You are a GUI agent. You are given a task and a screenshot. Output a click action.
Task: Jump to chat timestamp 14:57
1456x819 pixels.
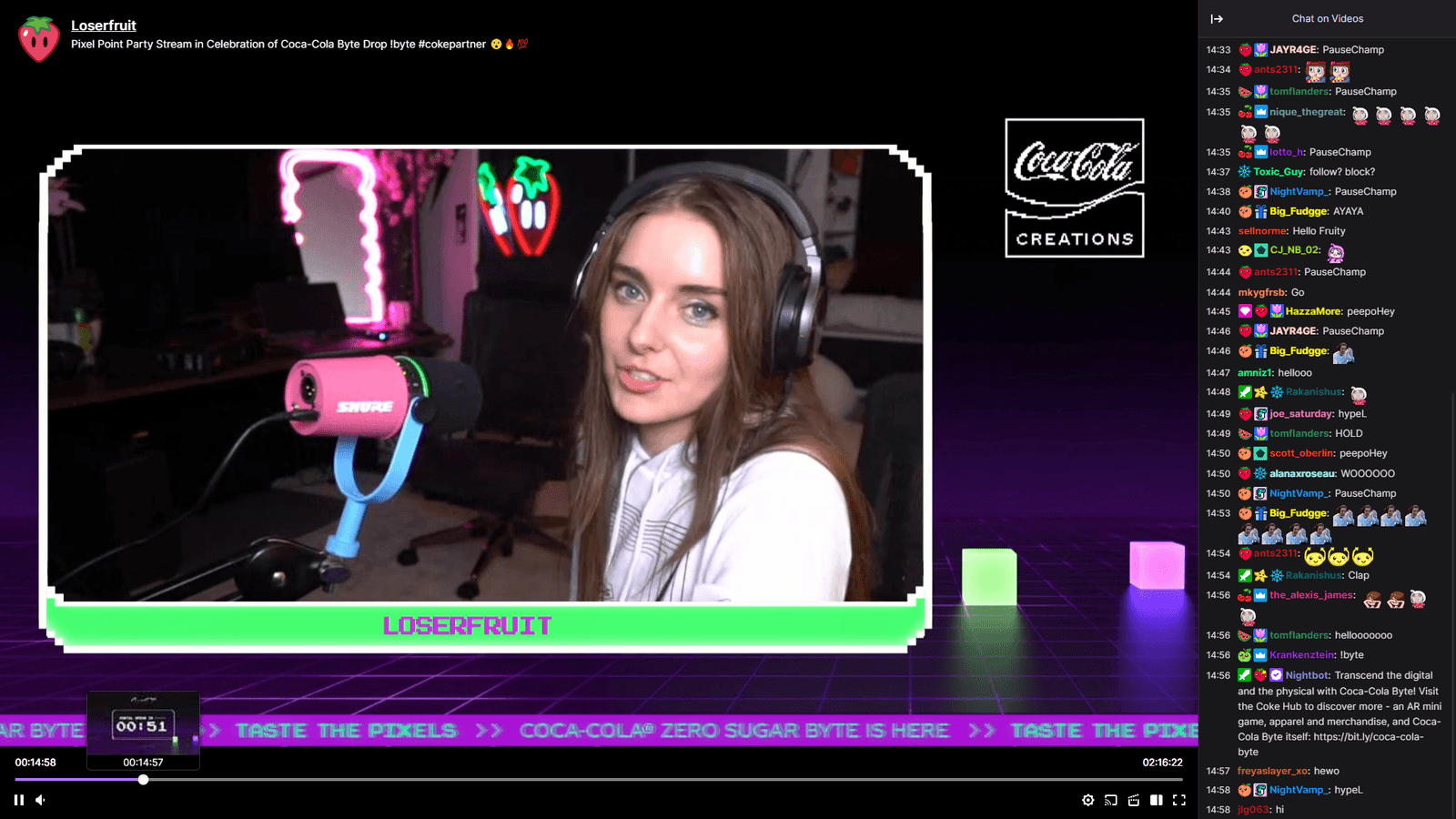click(1218, 771)
